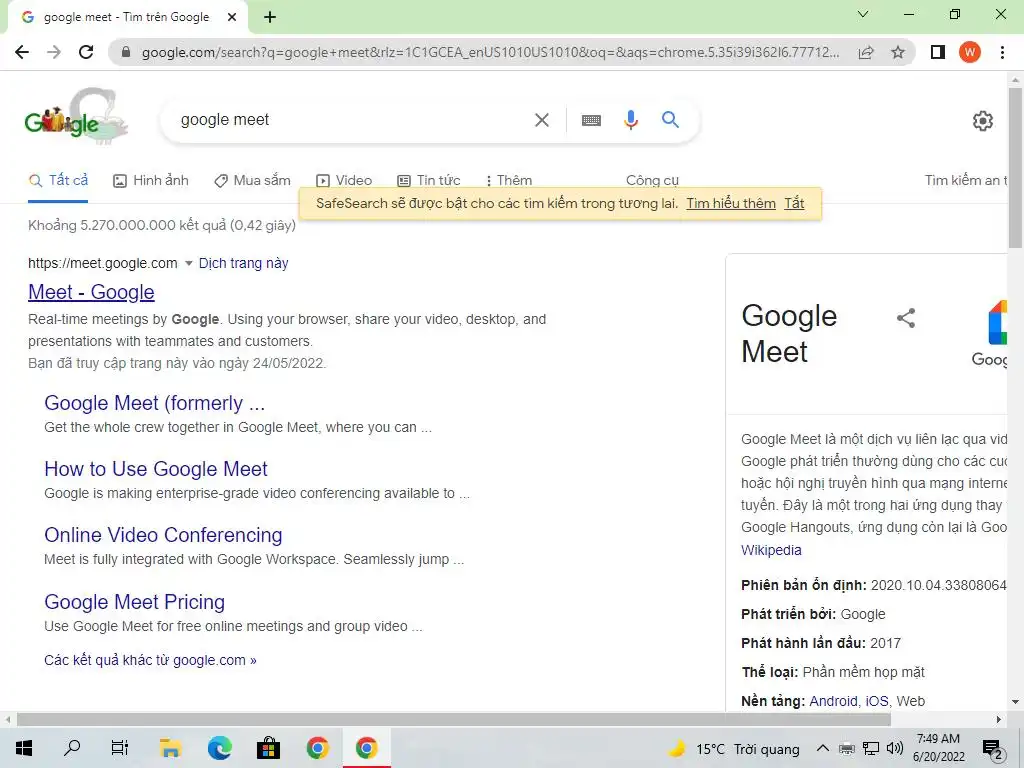Screen dimensions: 1024x768
Task: Open a new browser tab
Action: [270, 17]
